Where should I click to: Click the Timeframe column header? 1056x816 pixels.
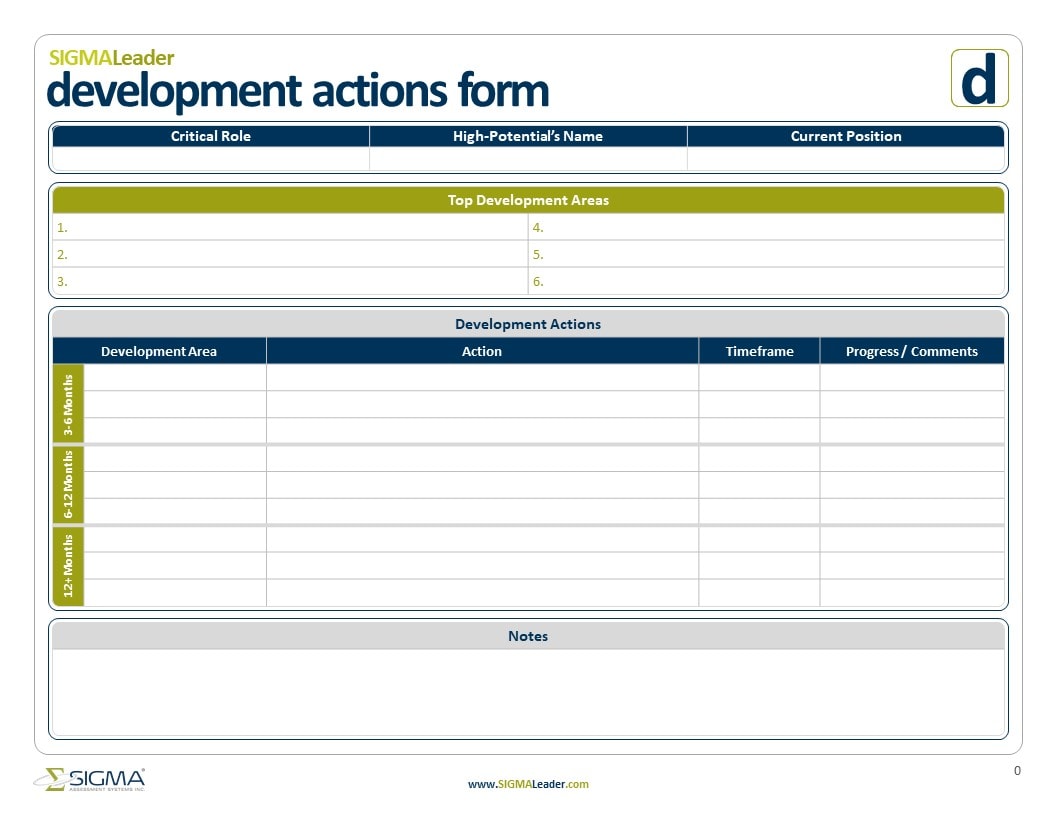(x=759, y=351)
